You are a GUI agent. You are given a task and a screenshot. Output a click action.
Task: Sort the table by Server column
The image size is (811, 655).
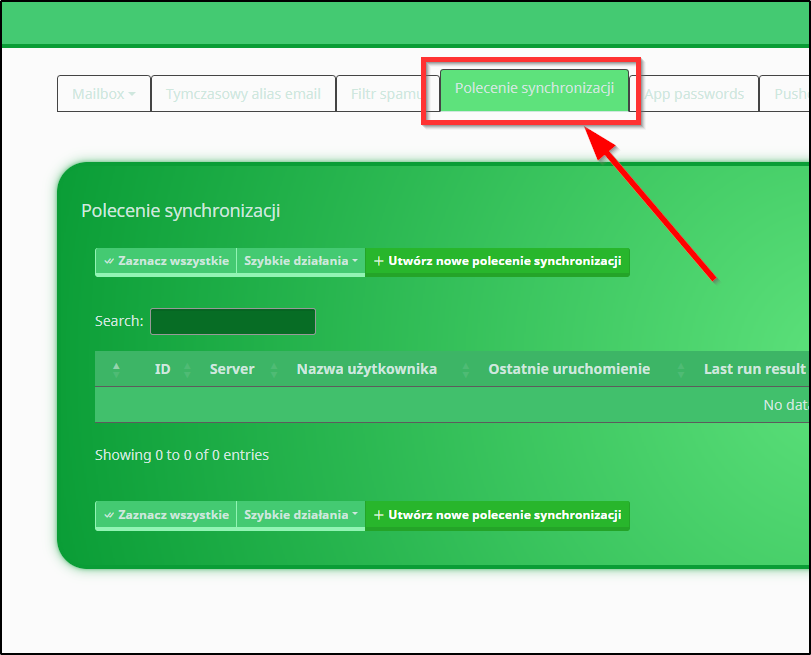pos(232,369)
